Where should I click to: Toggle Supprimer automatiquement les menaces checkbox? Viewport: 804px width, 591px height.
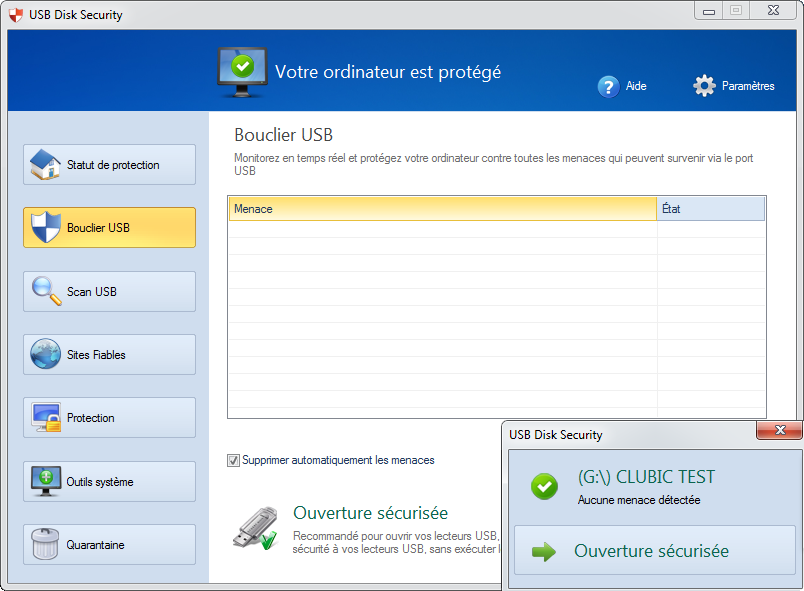point(233,460)
